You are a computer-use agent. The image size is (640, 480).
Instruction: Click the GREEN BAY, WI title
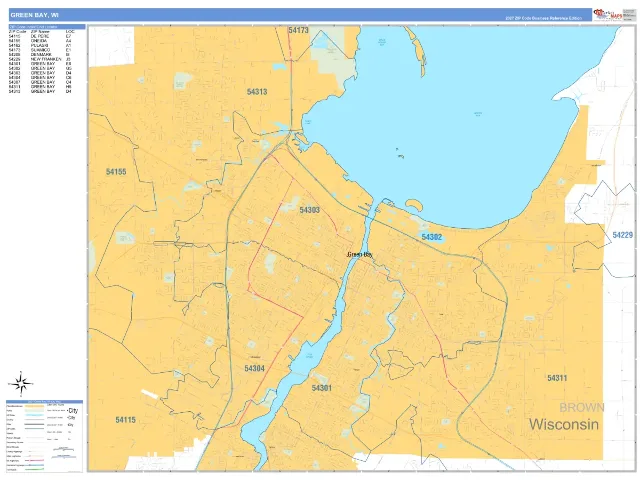pos(34,15)
